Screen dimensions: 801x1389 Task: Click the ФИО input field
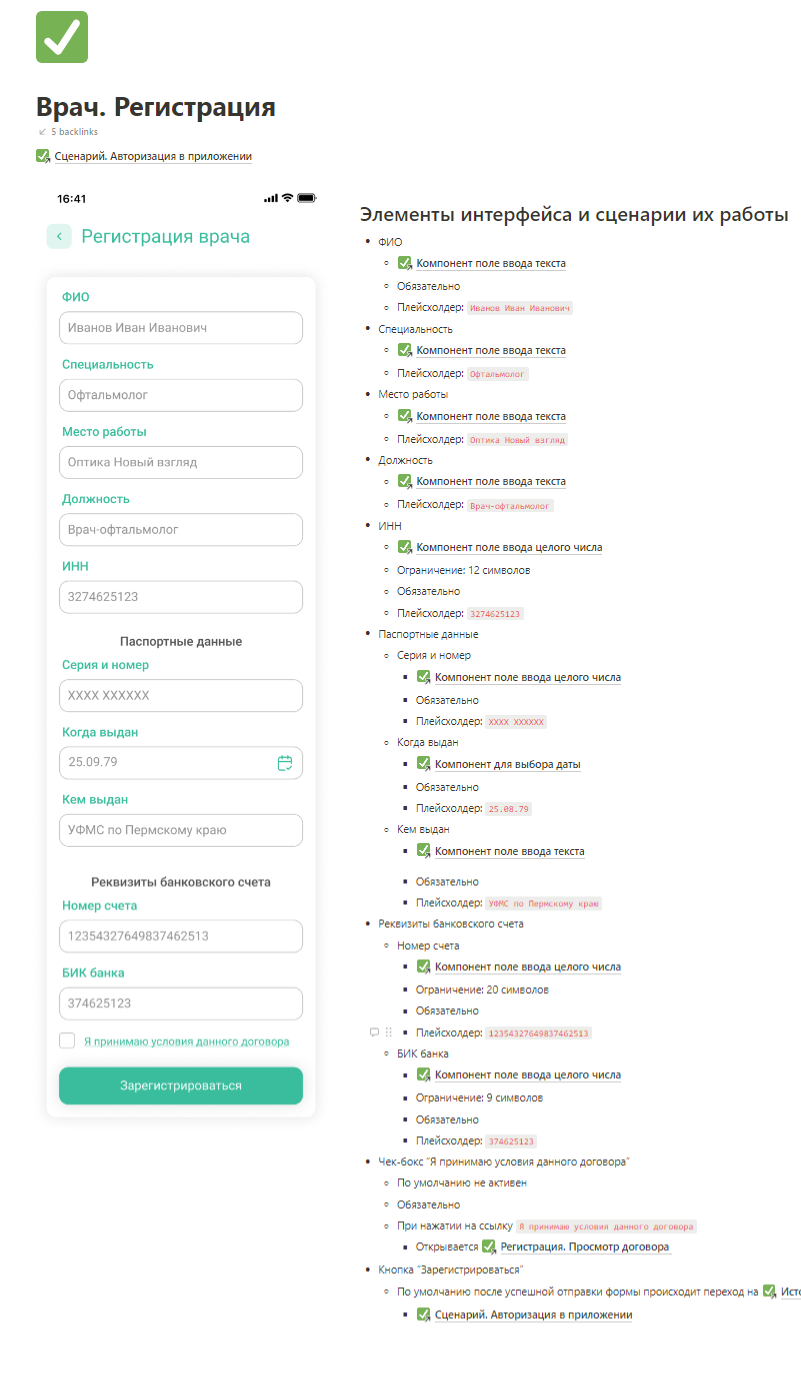[181, 328]
